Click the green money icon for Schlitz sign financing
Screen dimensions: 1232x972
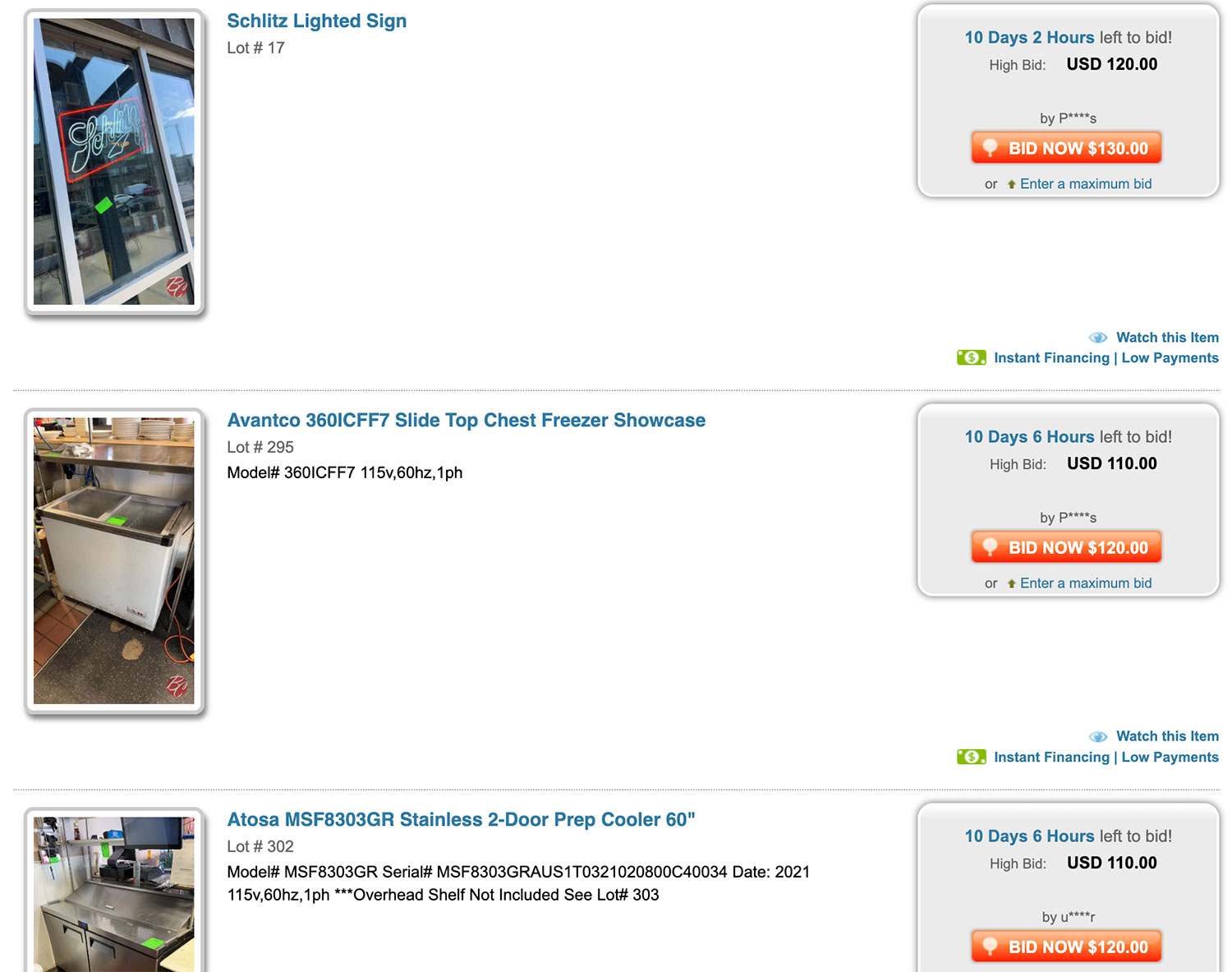pyautogui.click(x=972, y=357)
